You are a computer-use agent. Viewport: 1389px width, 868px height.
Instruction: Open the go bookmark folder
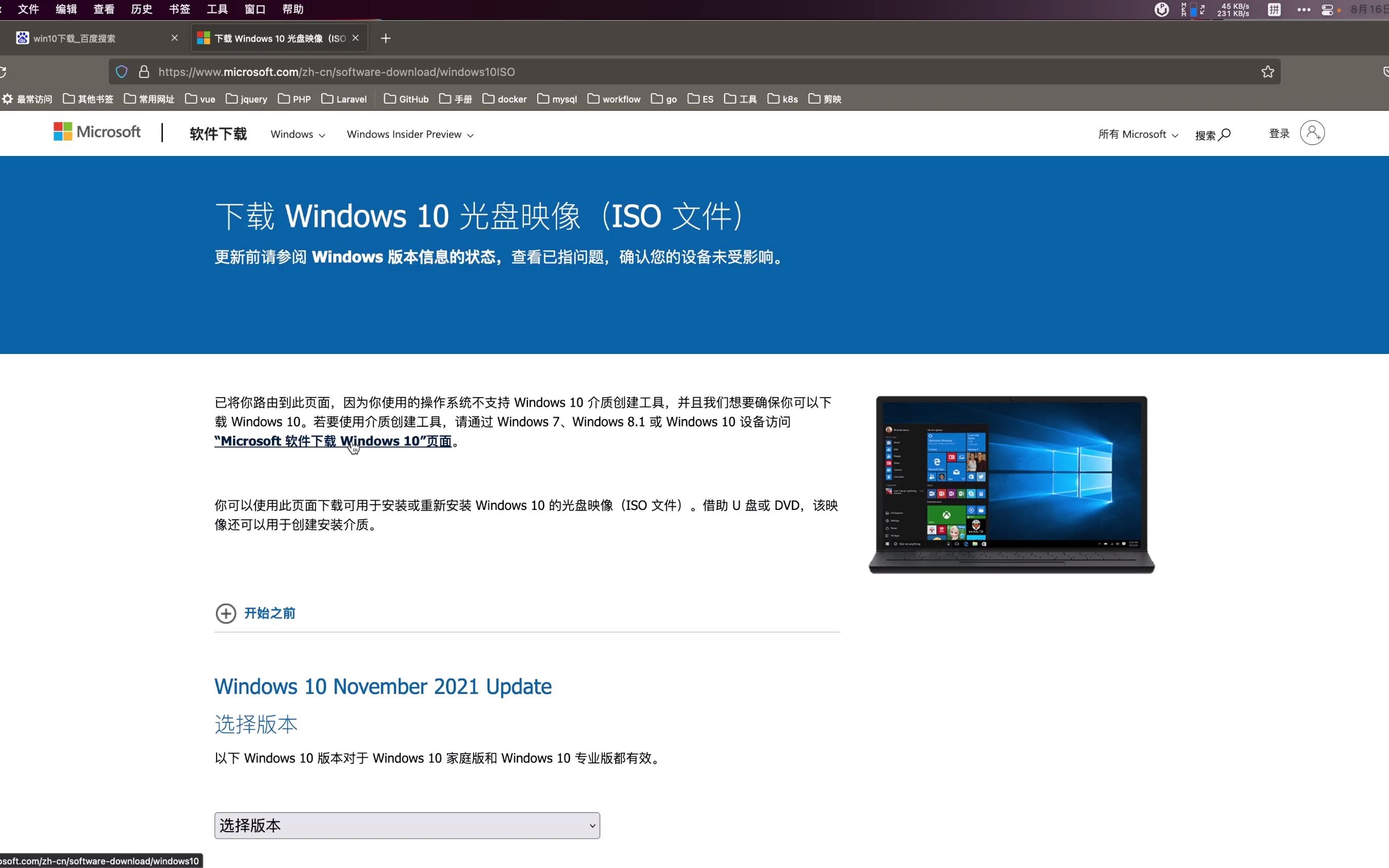(664, 100)
